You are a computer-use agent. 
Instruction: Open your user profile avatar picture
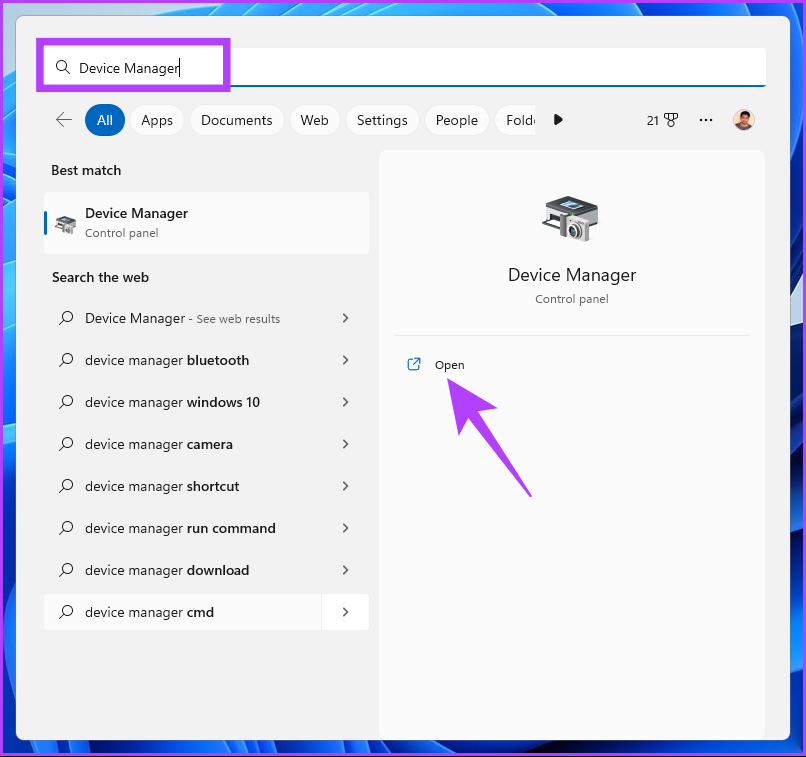[743, 119]
